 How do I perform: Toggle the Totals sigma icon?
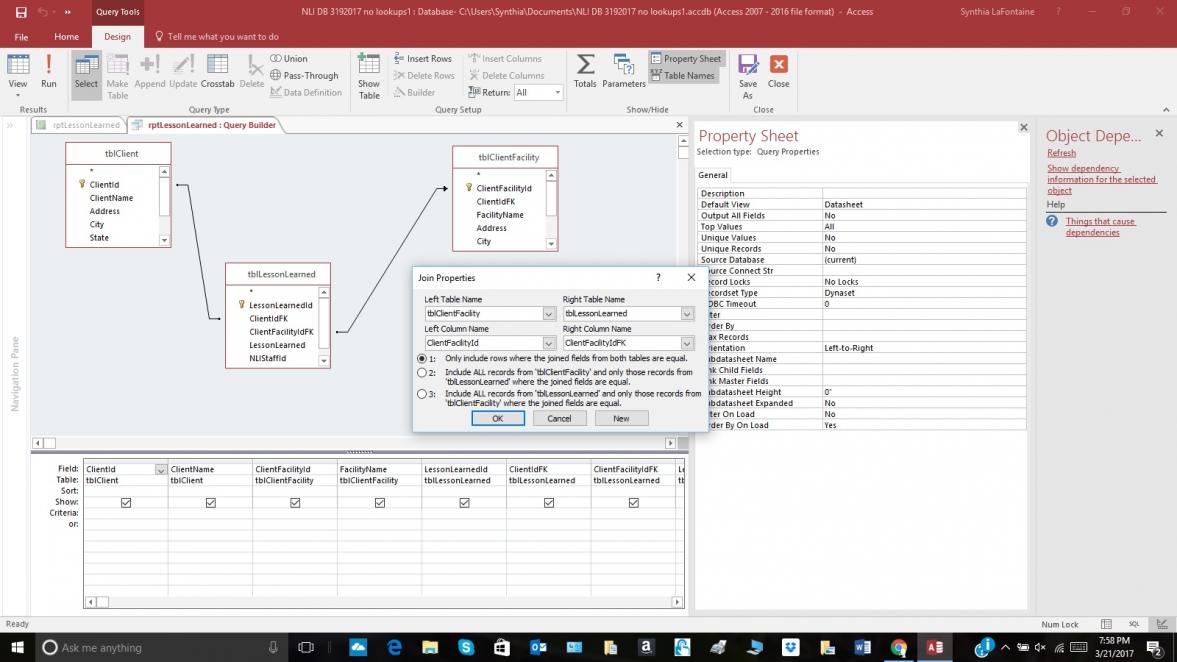pos(585,72)
